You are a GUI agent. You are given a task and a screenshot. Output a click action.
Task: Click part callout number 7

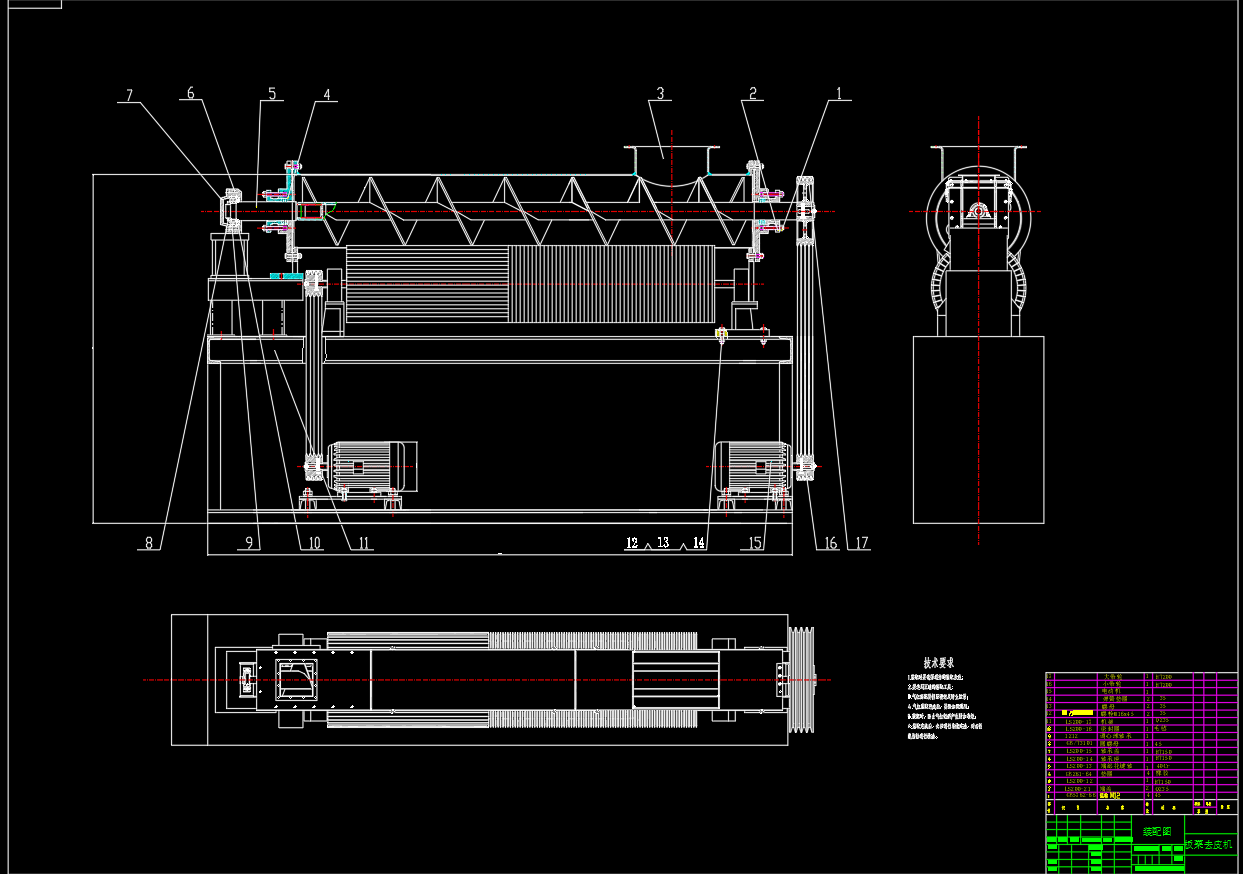point(128,96)
